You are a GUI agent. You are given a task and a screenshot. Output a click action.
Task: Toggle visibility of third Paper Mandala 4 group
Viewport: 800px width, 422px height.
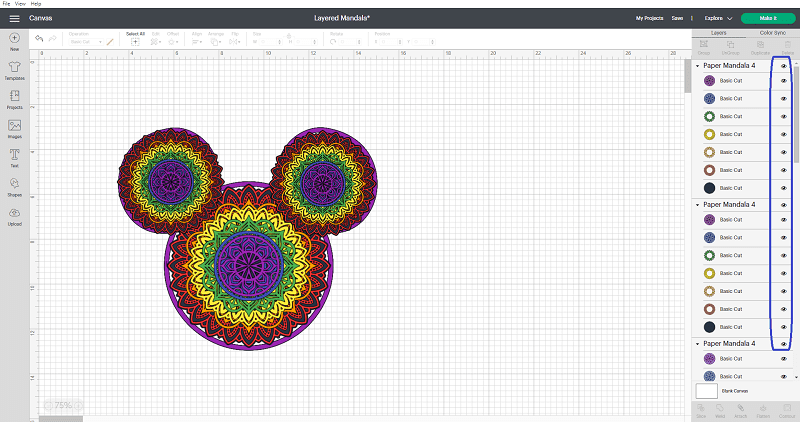pyautogui.click(x=784, y=344)
